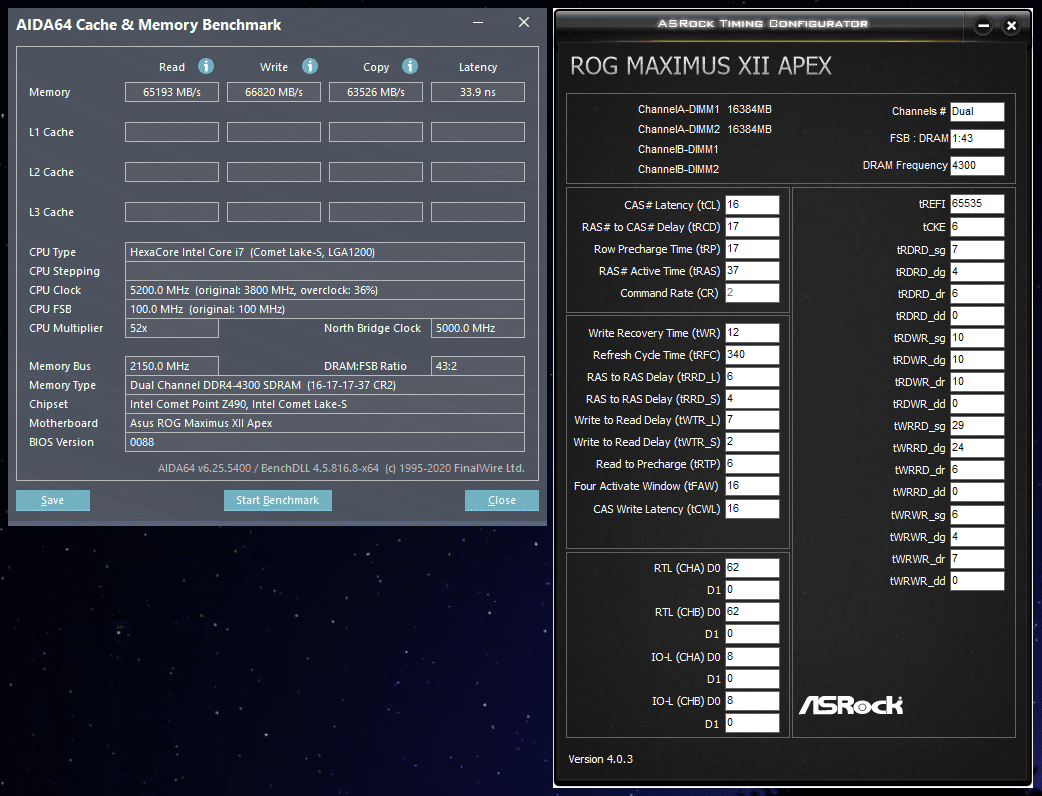Viewport: 1042px width, 796px height.
Task: Select the Memory Latency result field
Action: tap(478, 92)
